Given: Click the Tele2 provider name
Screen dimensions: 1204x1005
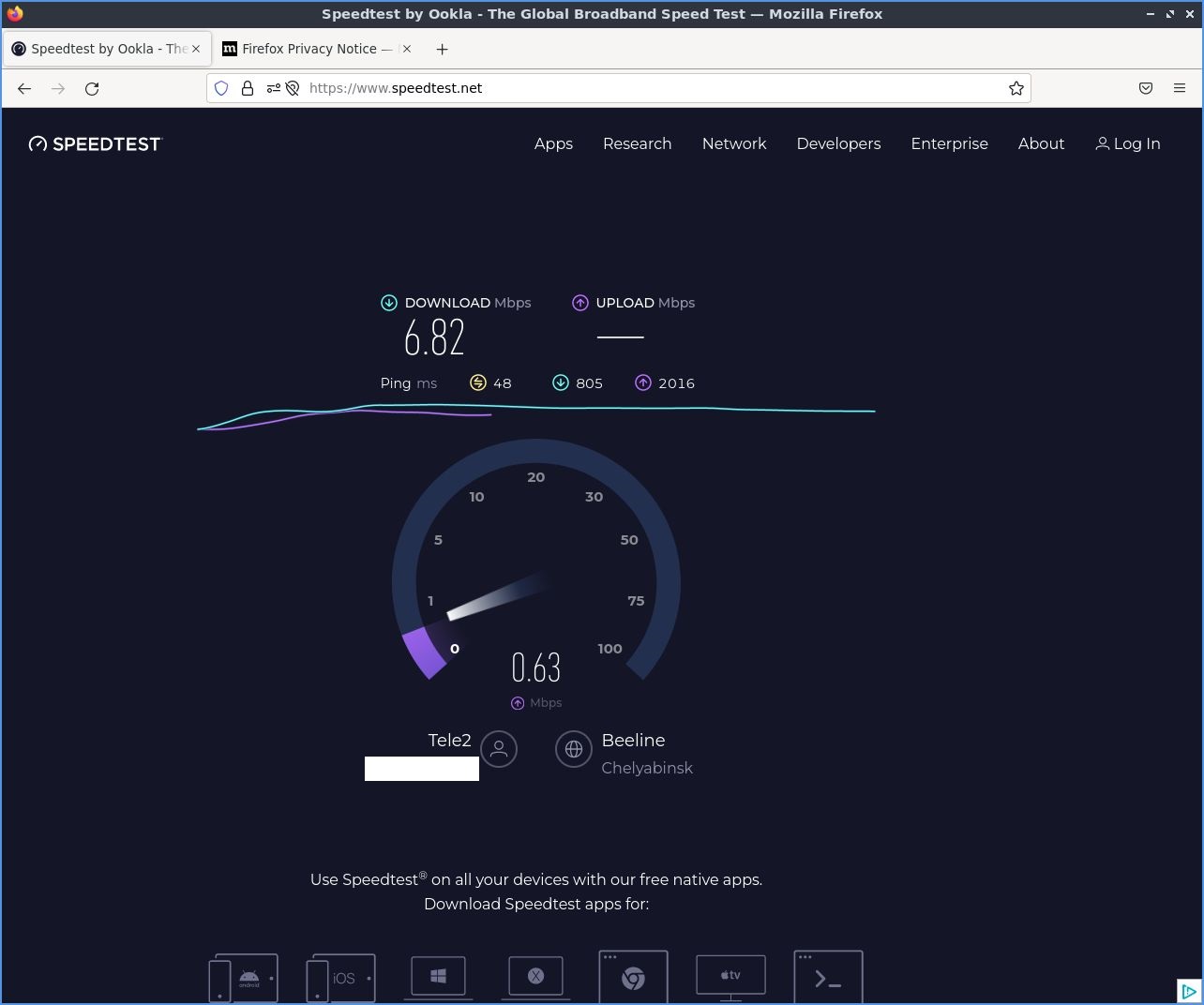Looking at the screenshot, I should (450, 741).
